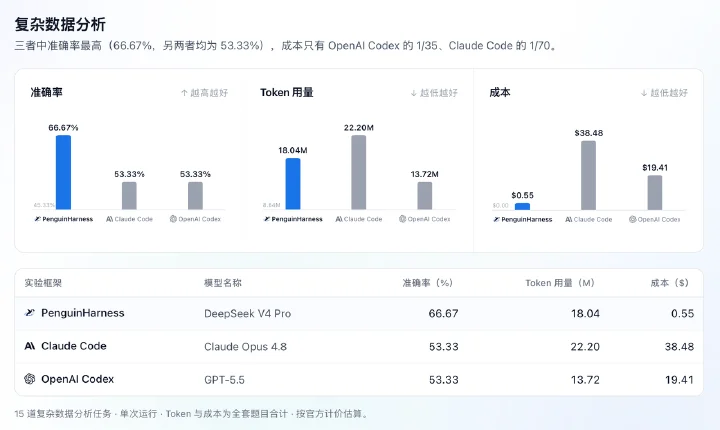Image resolution: width=720 pixels, height=430 pixels.
Task: Click the 准确率（%） column header
Action: coord(428,283)
